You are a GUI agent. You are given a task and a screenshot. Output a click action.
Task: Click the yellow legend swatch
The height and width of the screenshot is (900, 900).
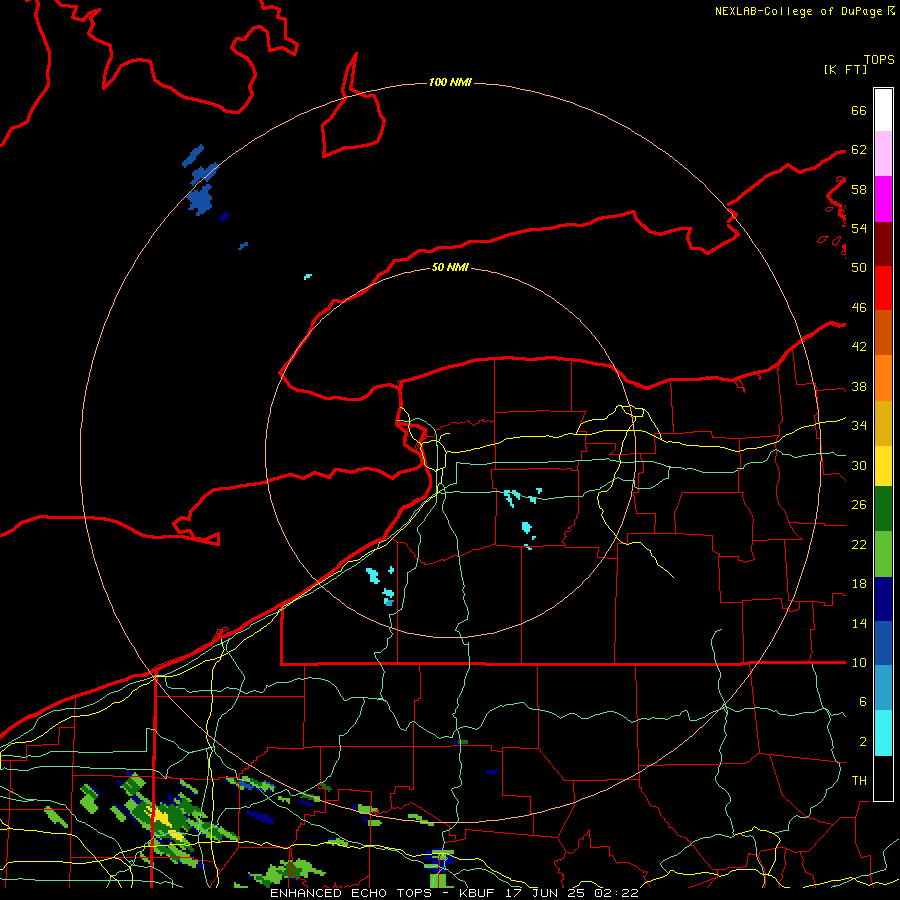tap(883, 466)
